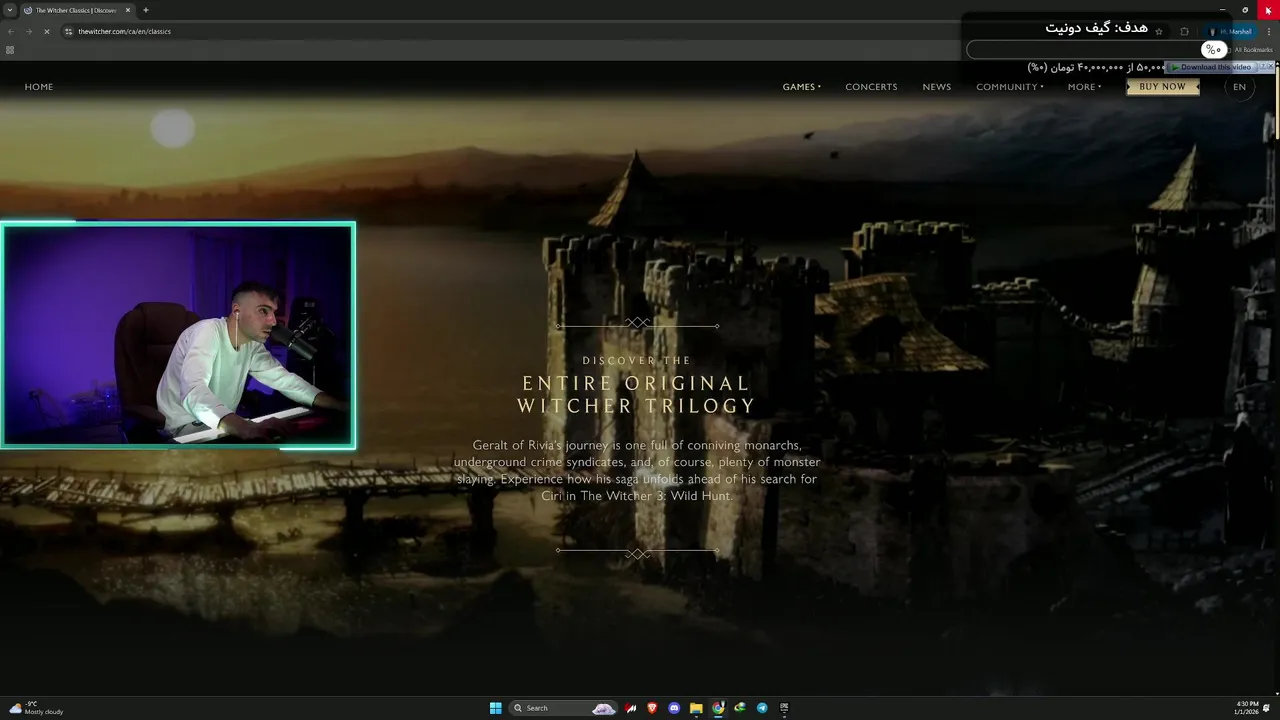Image resolution: width=1280 pixels, height=720 pixels.
Task: Click the streamer webcam overlay
Action: point(178,335)
